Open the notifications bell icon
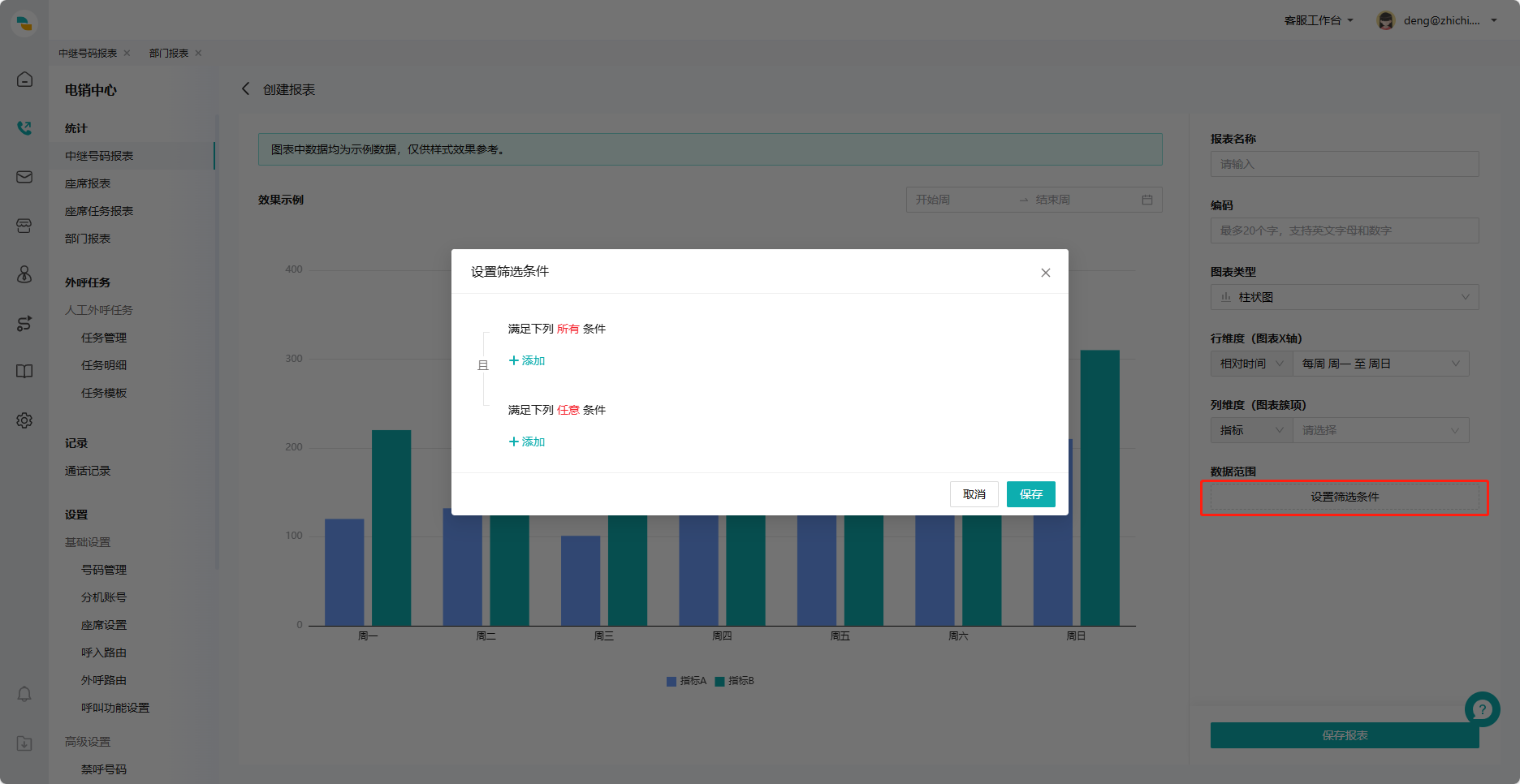The width and height of the screenshot is (1520, 784). point(24,695)
